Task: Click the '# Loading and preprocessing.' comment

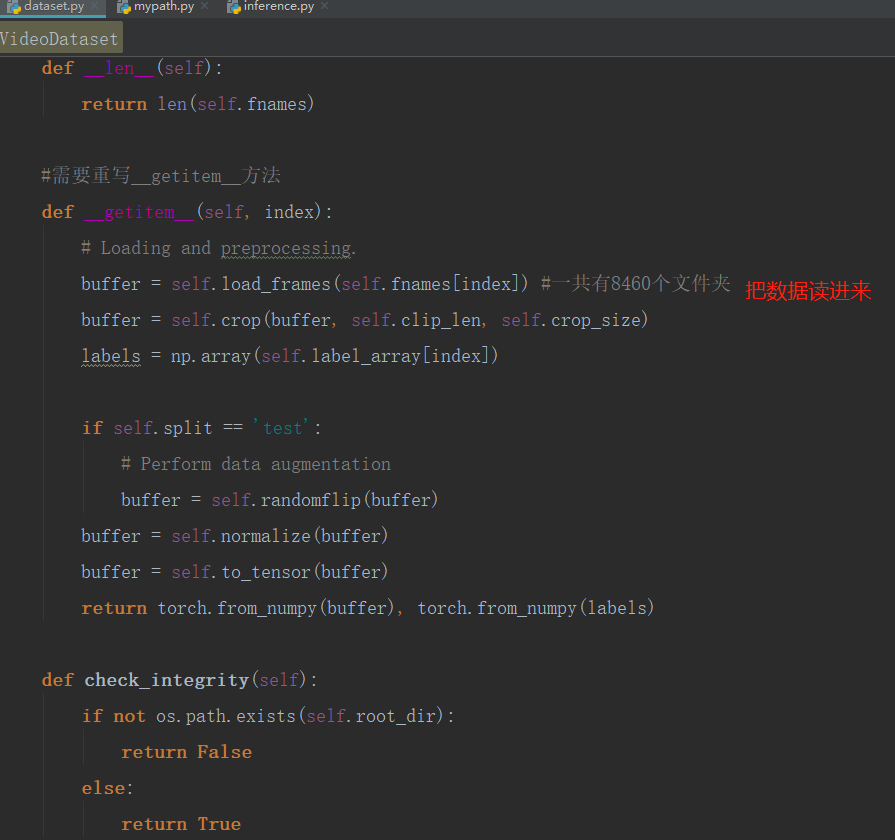Action: click(x=219, y=248)
